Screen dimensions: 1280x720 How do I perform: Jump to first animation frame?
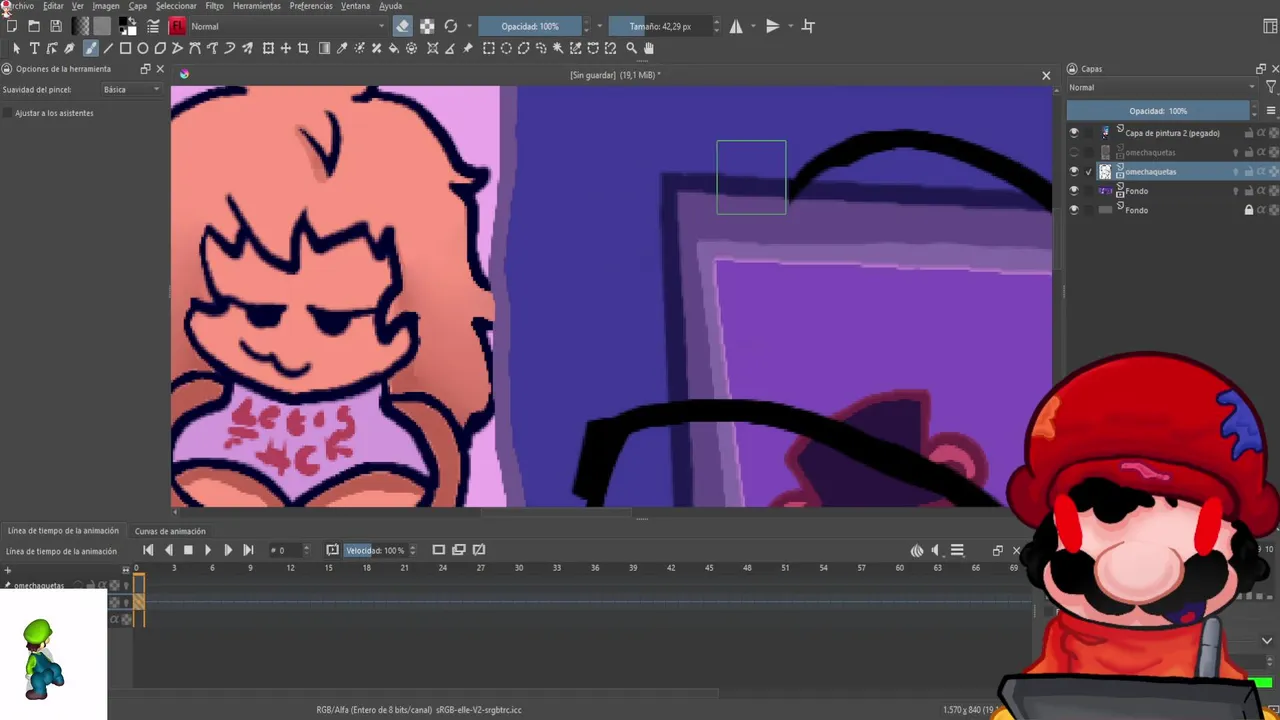click(148, 550)
